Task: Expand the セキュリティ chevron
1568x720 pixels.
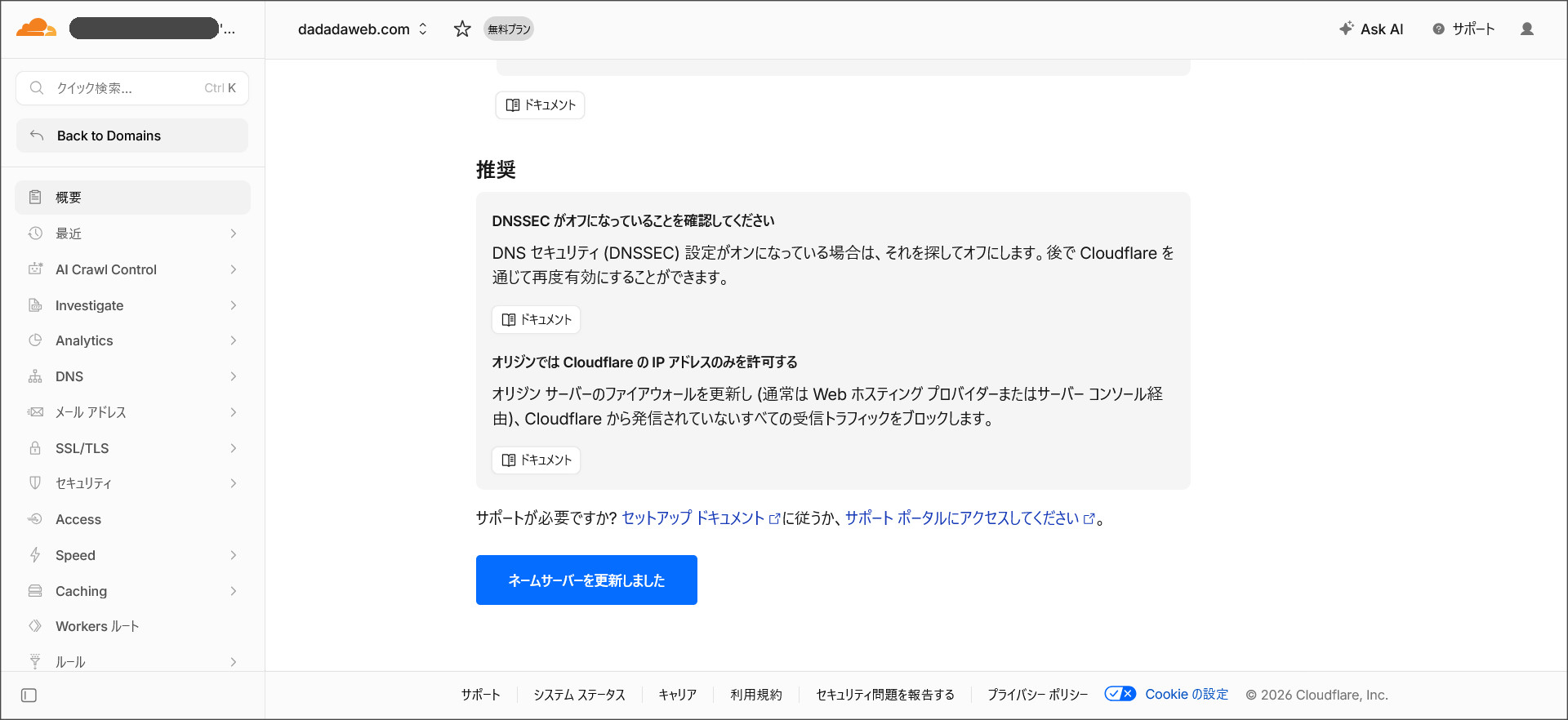Action: [x=234, y=483]
